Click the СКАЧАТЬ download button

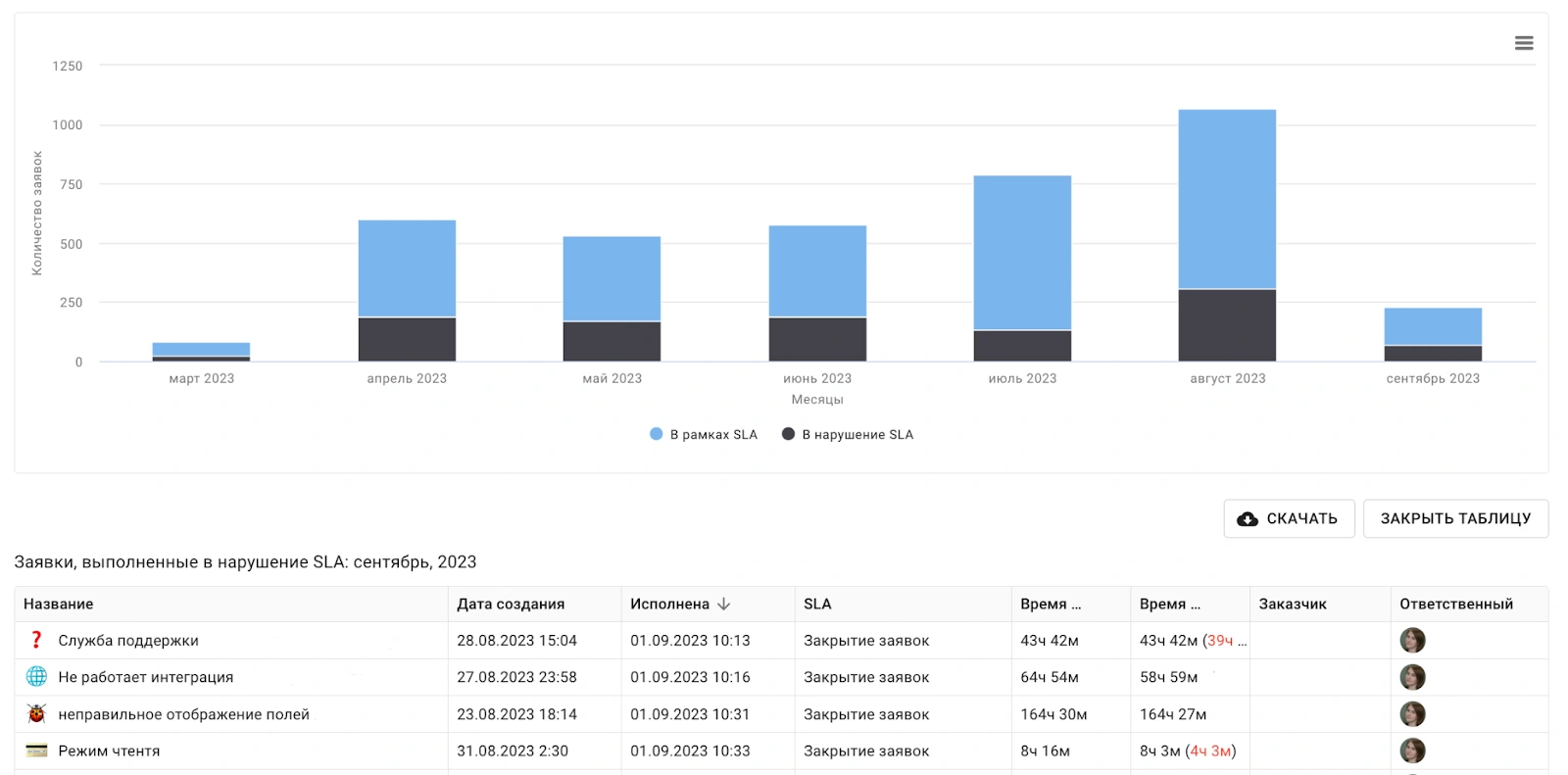point(1289,518)
